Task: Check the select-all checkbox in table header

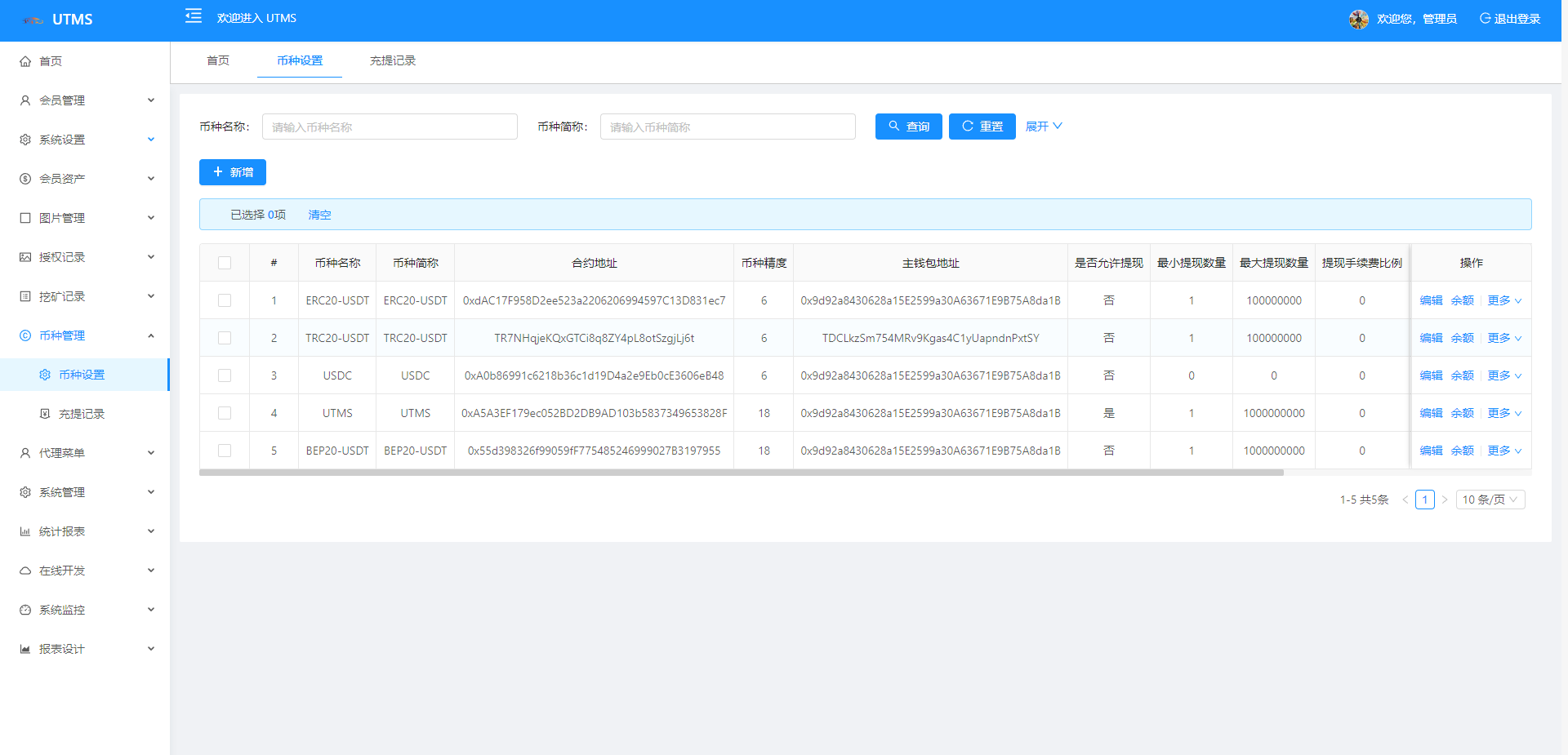Action: (225, 262)
